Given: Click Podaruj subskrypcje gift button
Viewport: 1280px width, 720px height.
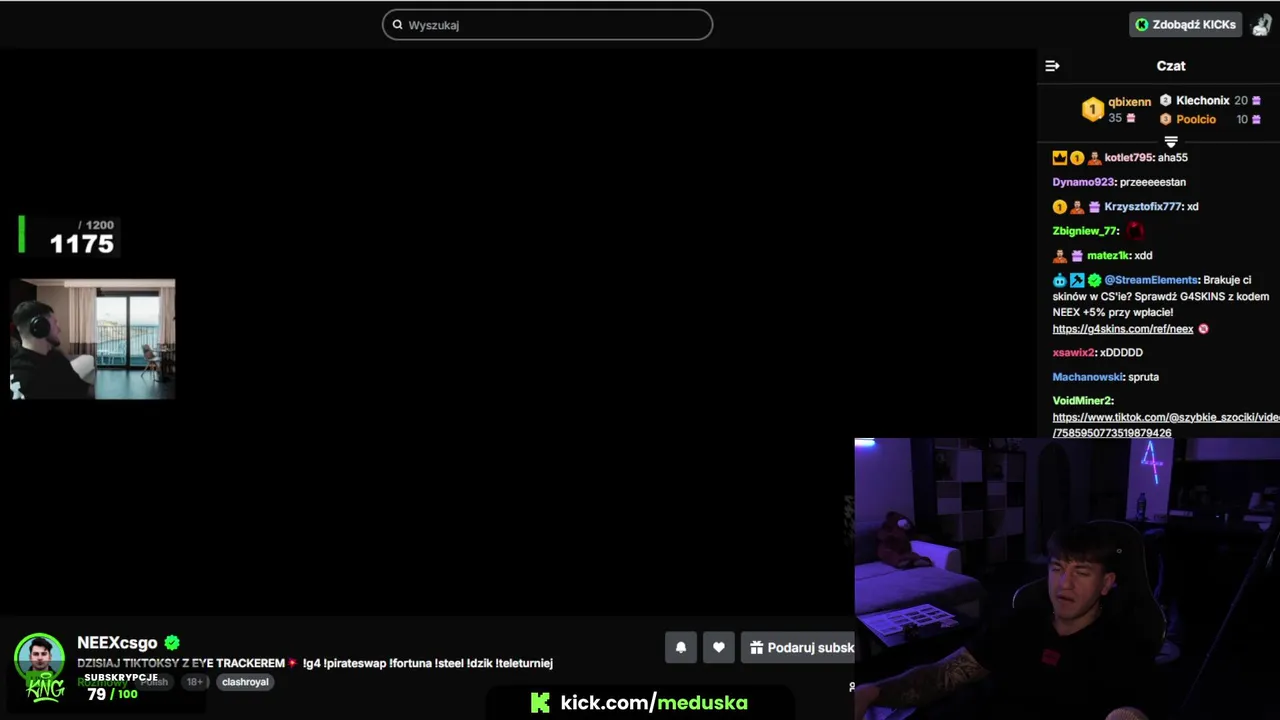Looking at the screenshot, I should [798, 647].
